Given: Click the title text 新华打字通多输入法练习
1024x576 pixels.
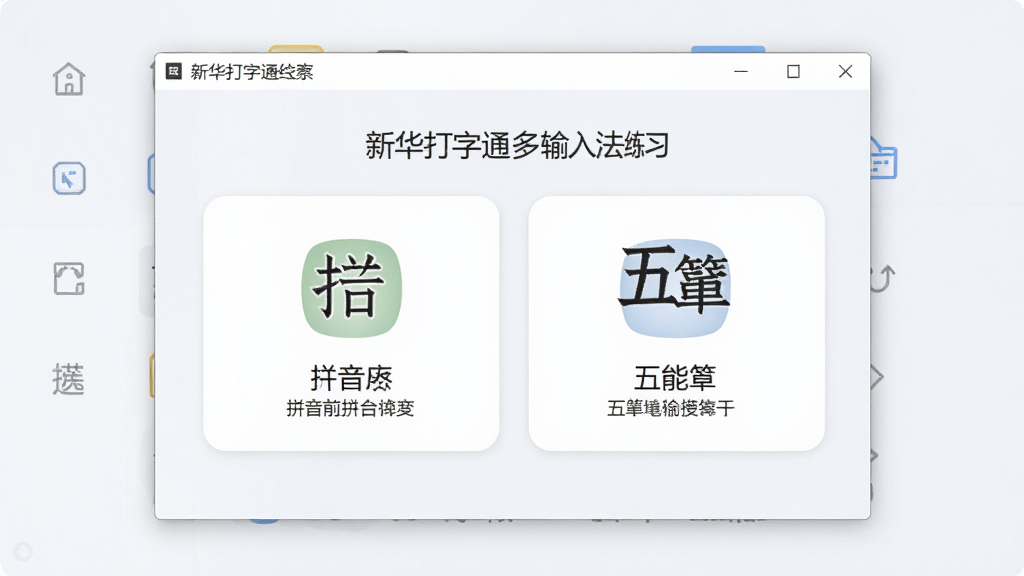Looking at the screenshot, I should click(x=517, y=145).
